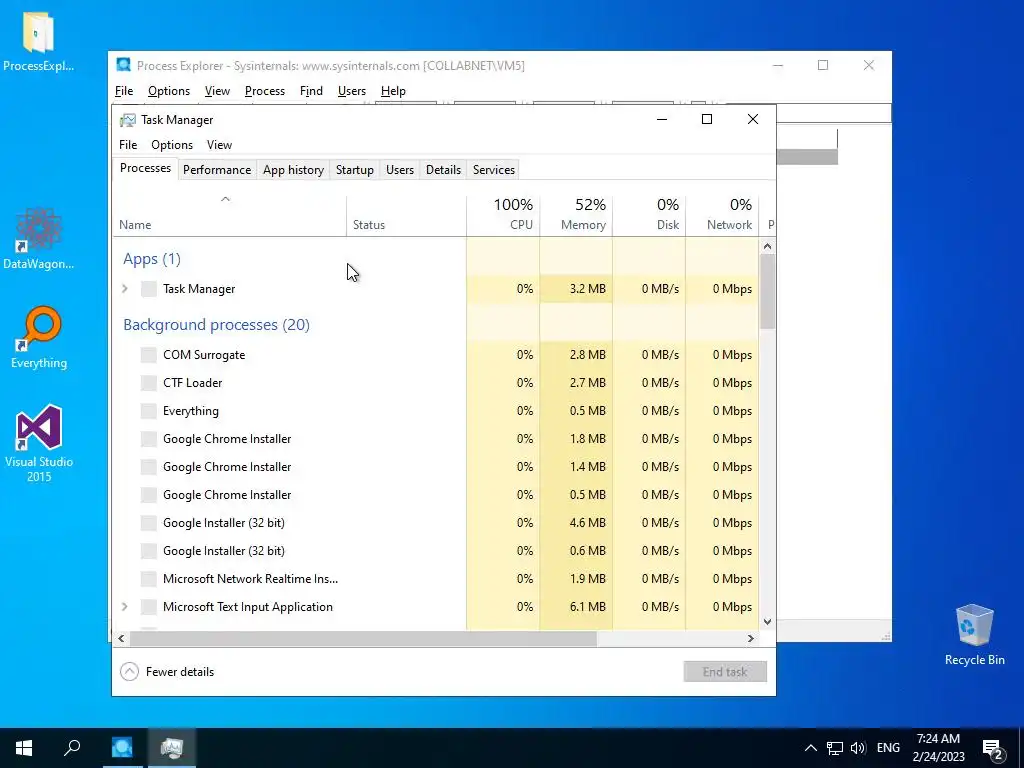Screen dimensions: 1024x768
Task: Click the Process Explorer title bar icon
Action: tap(123, 65)
